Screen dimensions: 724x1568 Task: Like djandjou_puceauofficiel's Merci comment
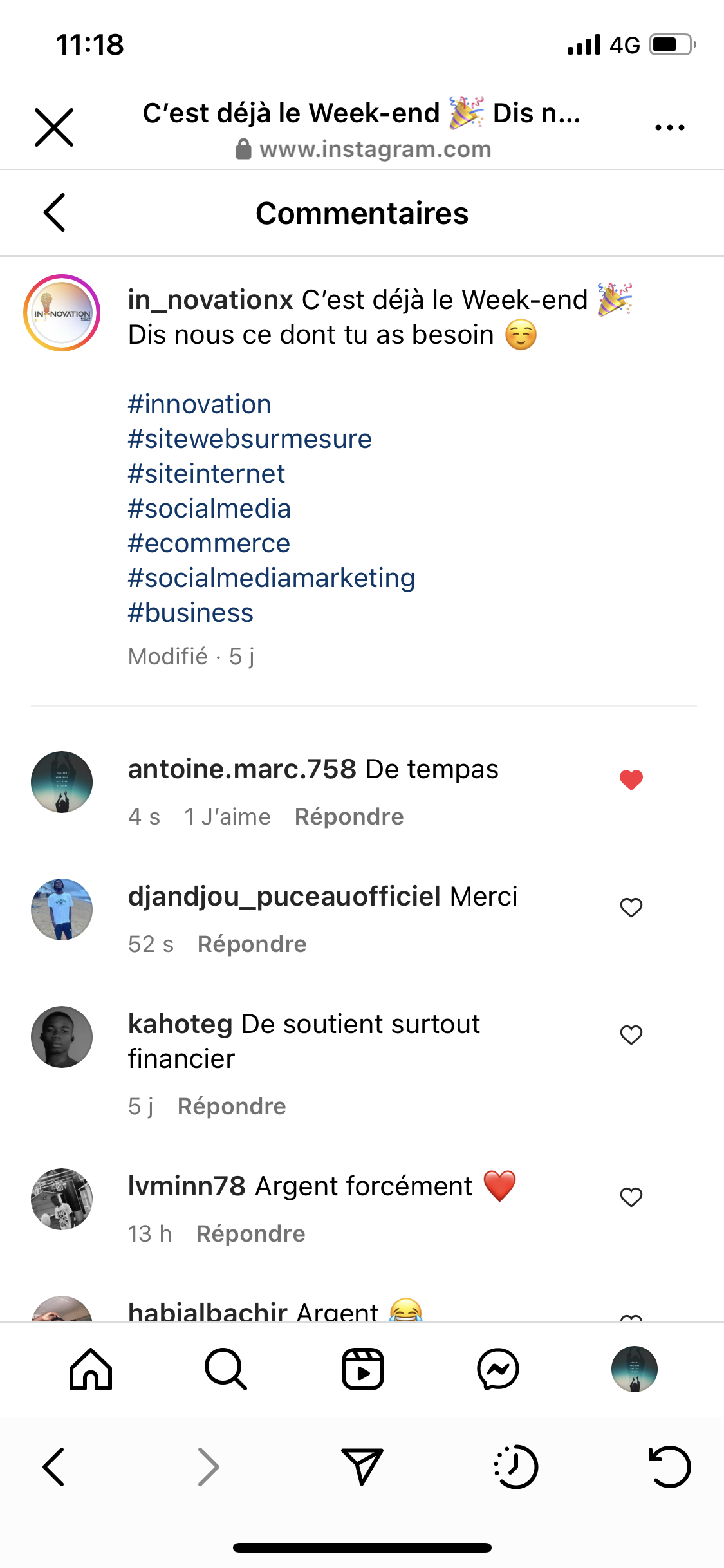[x=631, y=907]
